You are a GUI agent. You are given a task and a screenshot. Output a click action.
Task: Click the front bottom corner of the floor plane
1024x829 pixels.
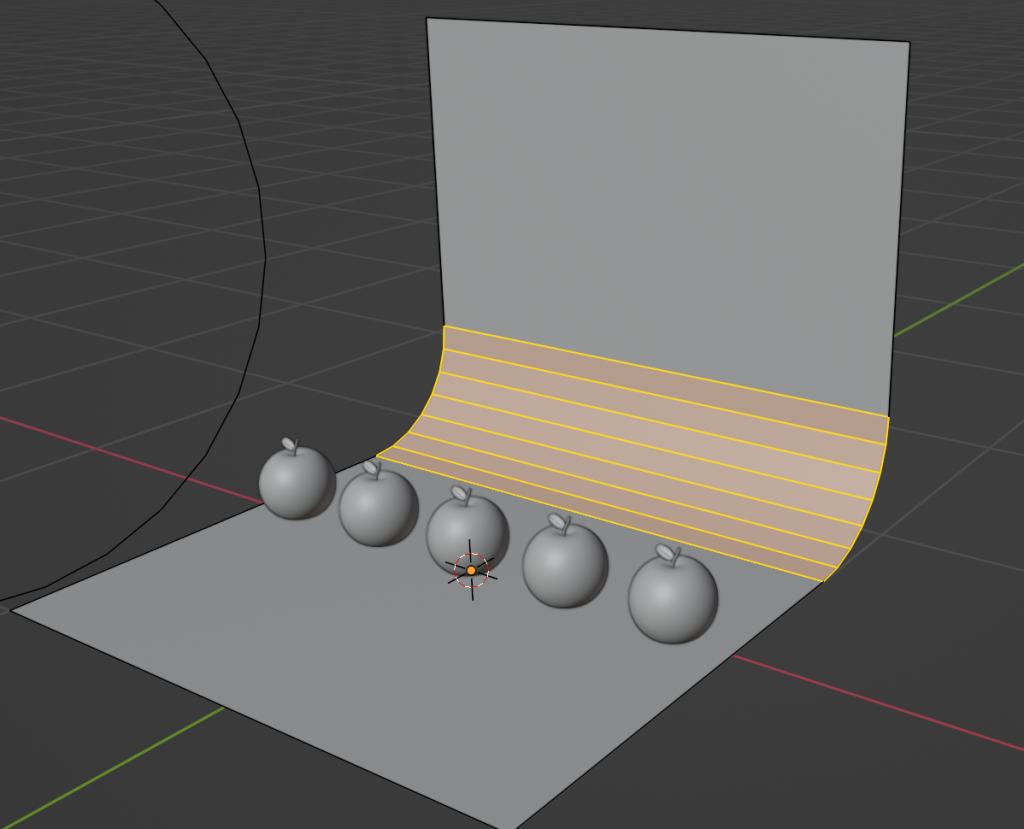[x=514, y=827]
